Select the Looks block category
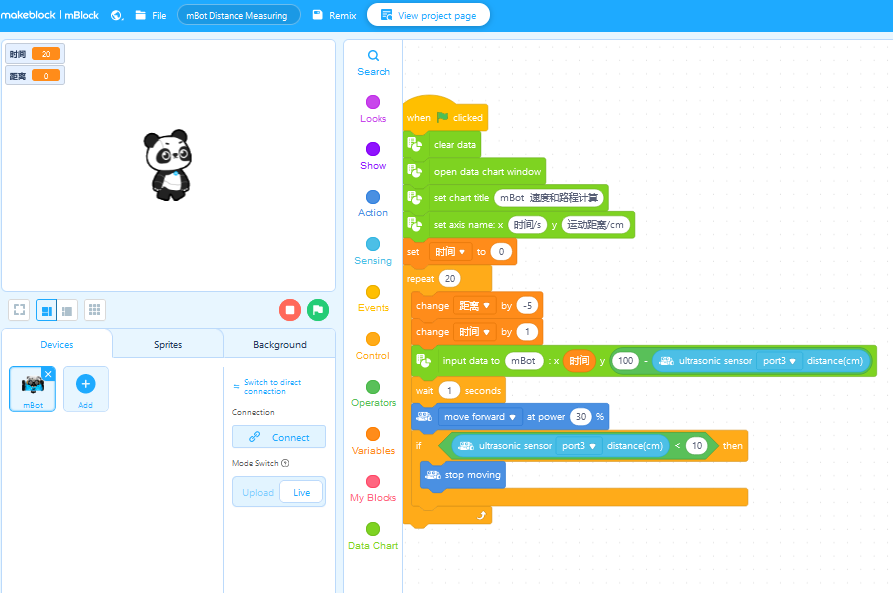This screenshot has height=593, width=893. coord(373,109)
